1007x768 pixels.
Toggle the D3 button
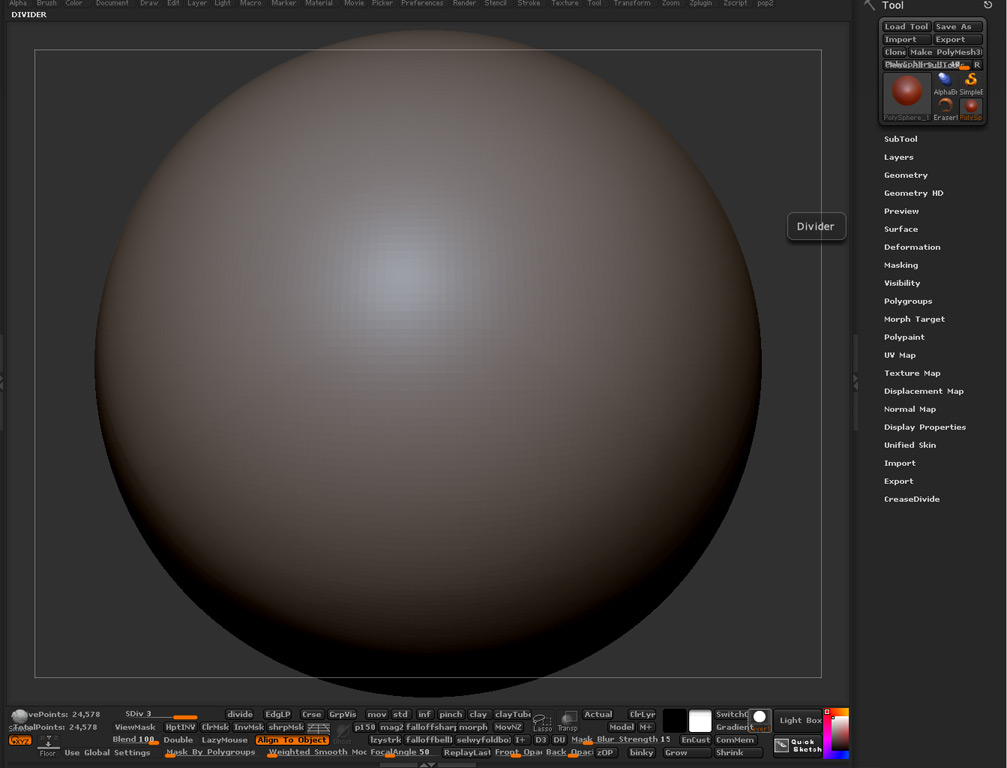pos(541,740)
